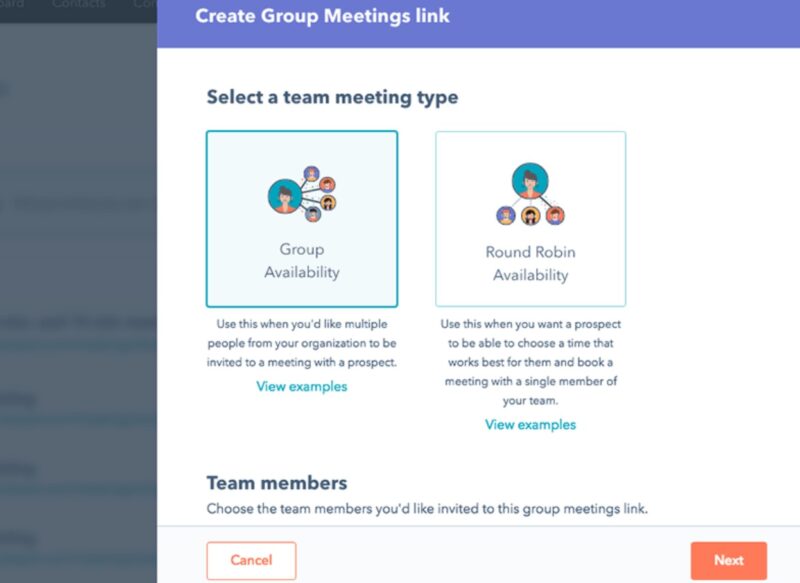
Task: Click the purple avatar in Round Robin illustration
Action: [x=506, y=216]
